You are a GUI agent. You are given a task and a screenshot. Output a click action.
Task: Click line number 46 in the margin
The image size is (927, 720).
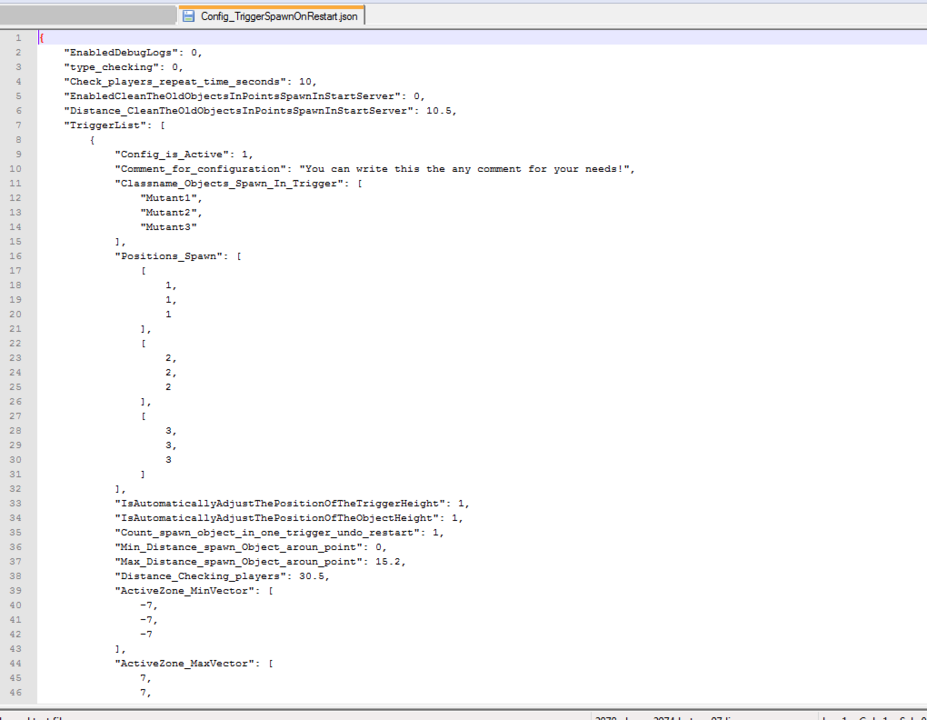tap(15, 693)
